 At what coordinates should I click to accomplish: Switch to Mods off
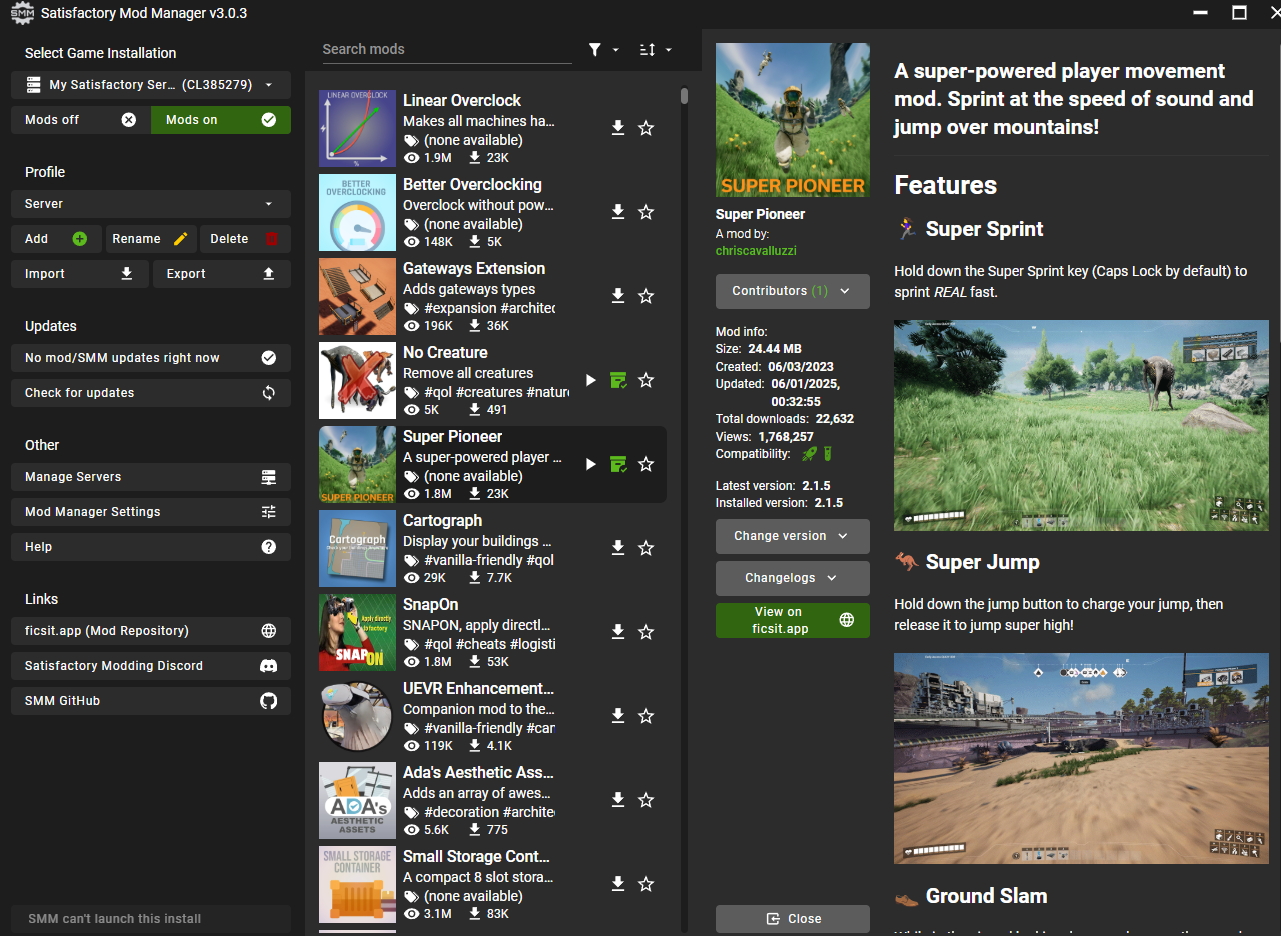[x=81, y=120]
